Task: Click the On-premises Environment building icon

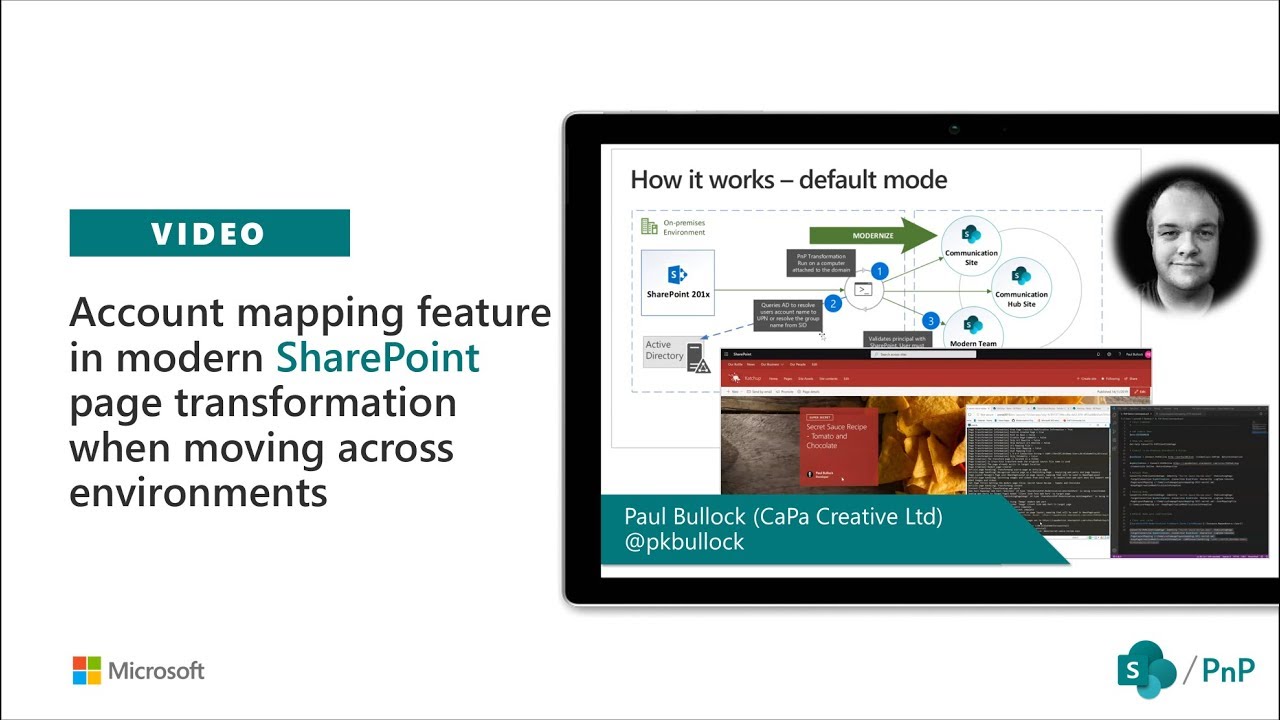Action: point(649,226)
